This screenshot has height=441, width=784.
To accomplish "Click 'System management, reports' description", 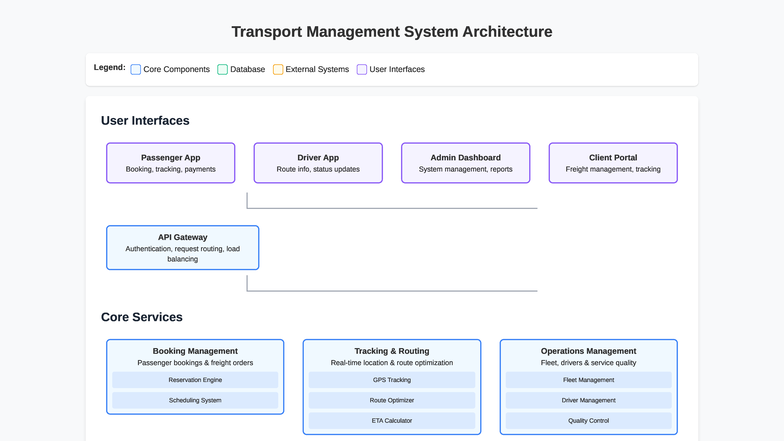I will tap(466, 170).
